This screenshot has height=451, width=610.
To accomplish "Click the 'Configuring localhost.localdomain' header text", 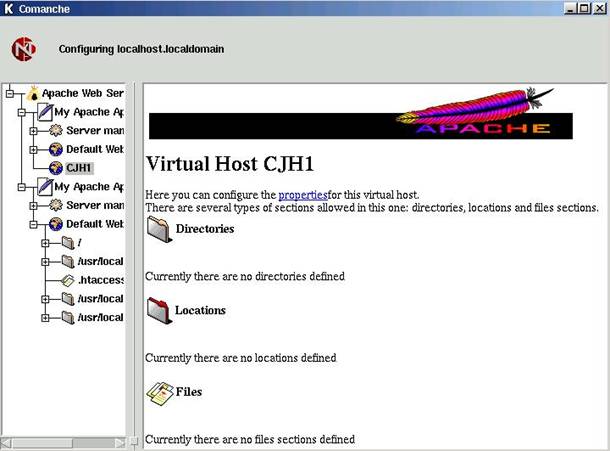I will click(x=141, y=49).
